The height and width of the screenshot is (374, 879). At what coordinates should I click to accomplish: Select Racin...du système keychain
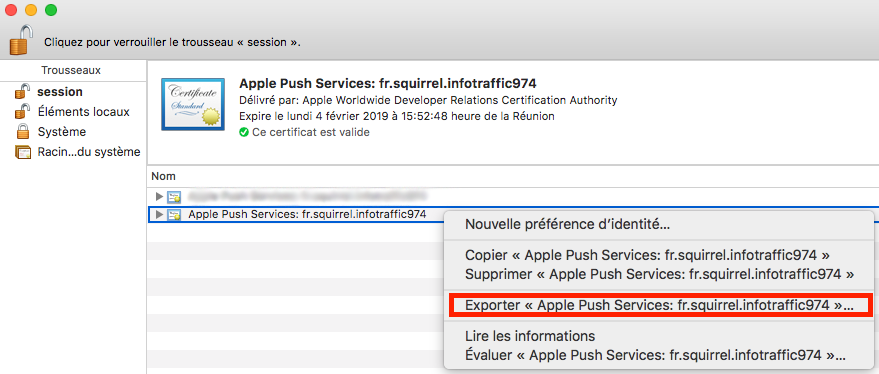pos(89,152)
